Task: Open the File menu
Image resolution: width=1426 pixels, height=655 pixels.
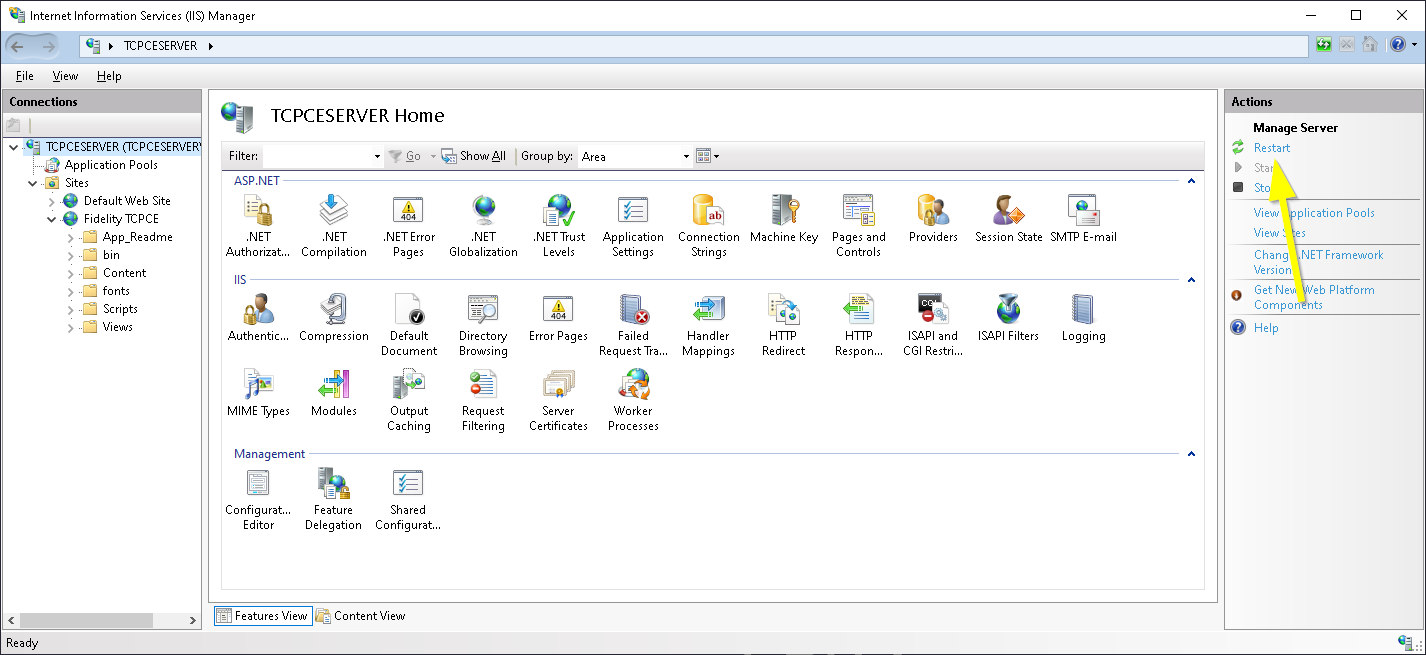Action: click(25, 76)
